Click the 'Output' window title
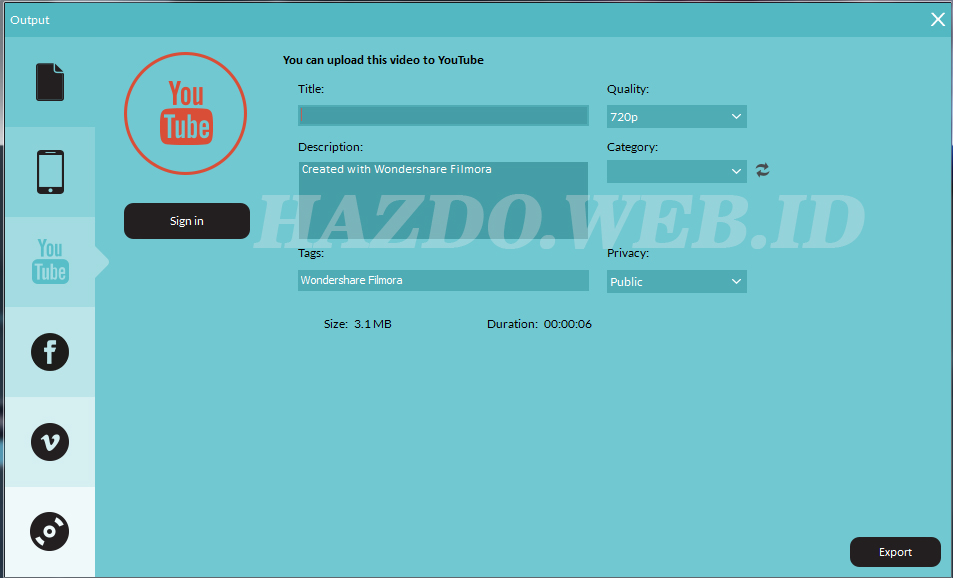This screenshot has width=953, height=578. 30,20
